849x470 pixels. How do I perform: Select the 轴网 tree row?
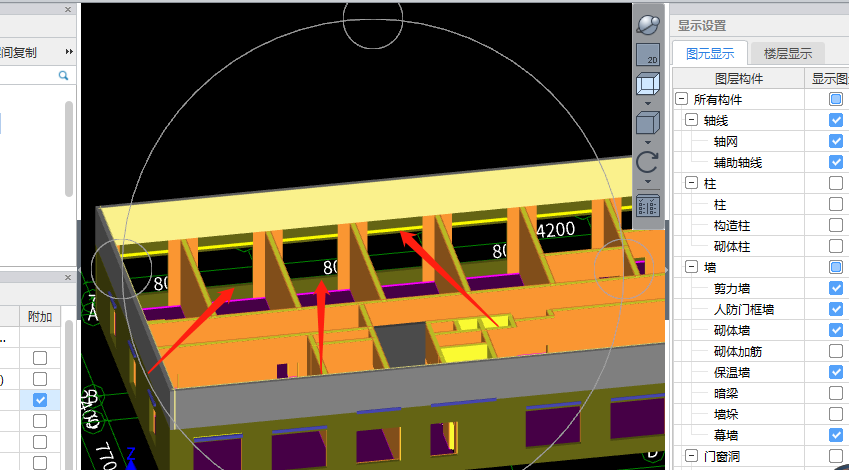click(x=726, y=142)
